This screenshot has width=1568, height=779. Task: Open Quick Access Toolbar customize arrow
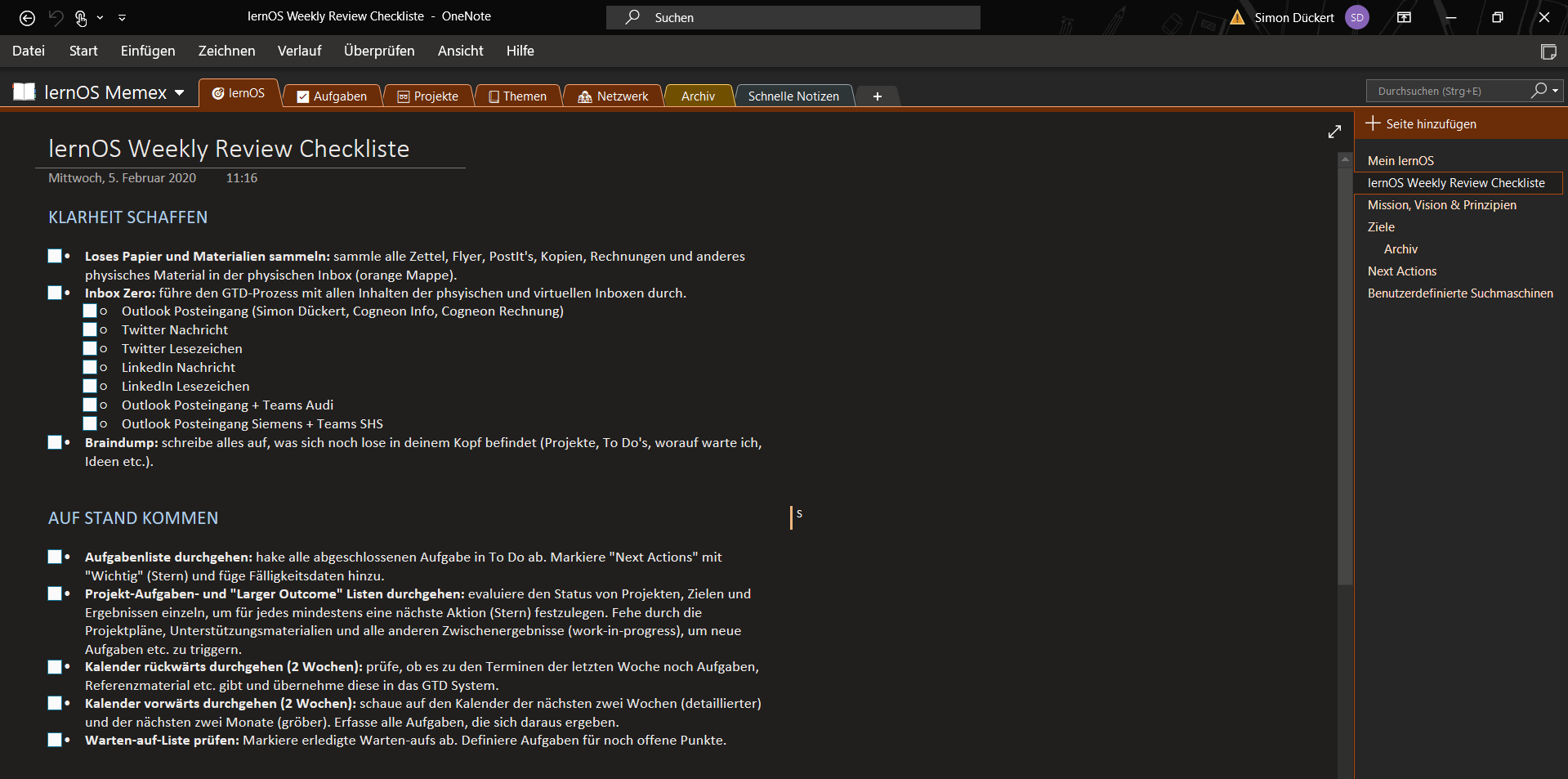coord(122,17)
